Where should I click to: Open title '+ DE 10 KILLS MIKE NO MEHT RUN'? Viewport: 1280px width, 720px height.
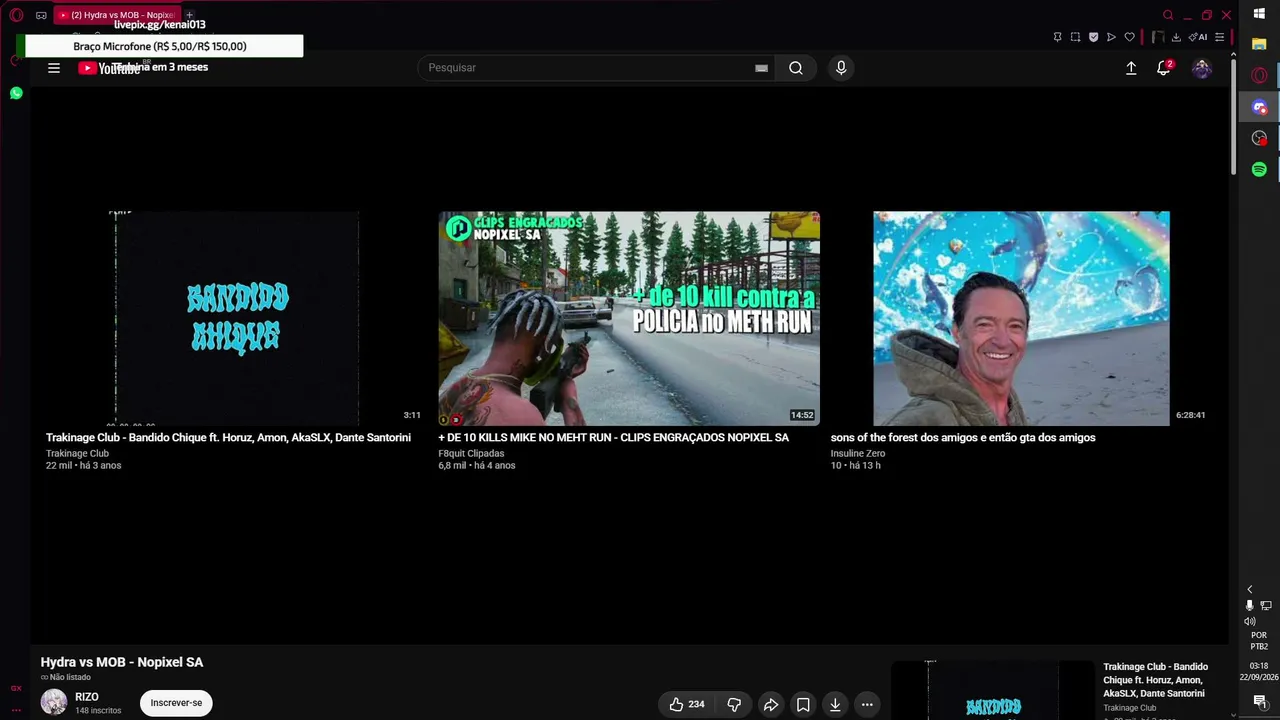(613, 438)
